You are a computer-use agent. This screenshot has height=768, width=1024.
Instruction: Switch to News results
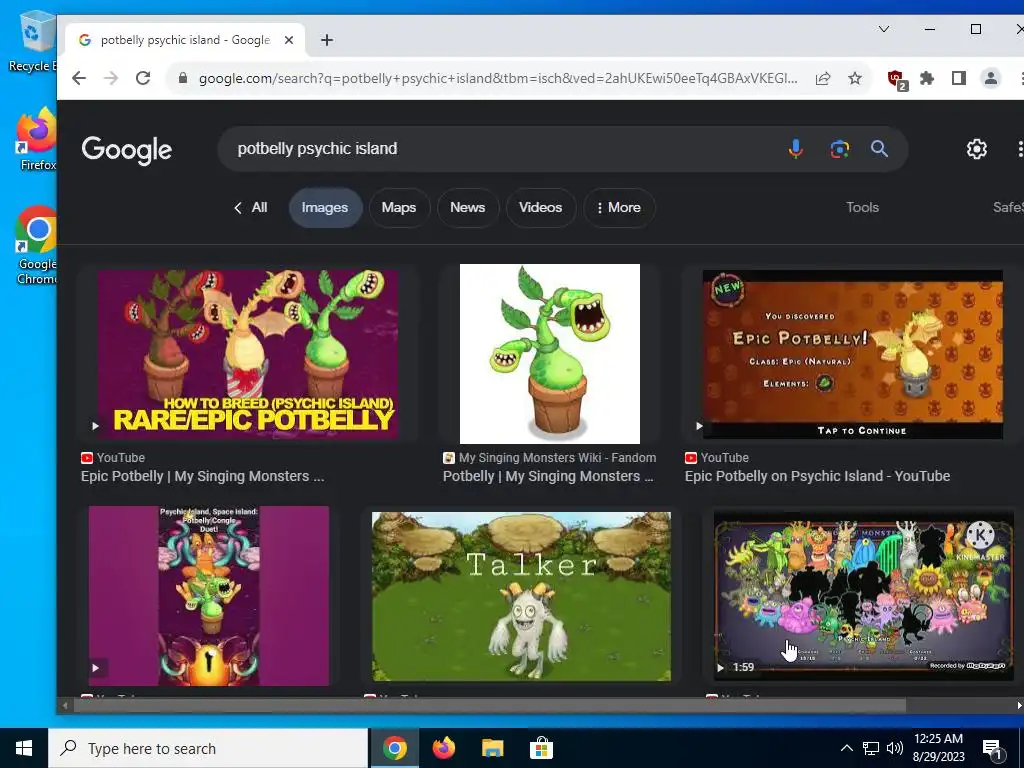(468, 208)
